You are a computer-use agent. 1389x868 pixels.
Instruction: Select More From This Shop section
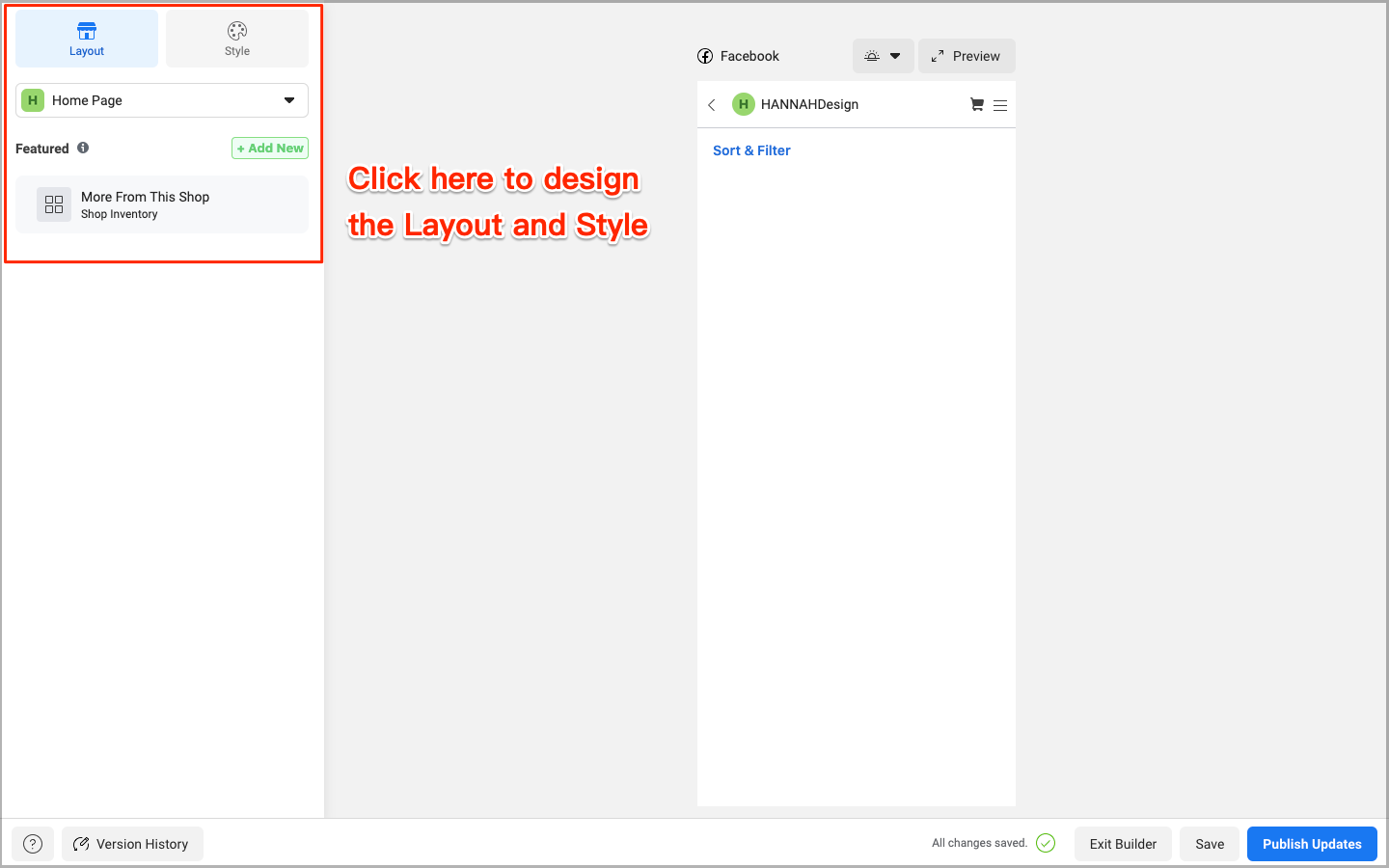pos(162,204)
